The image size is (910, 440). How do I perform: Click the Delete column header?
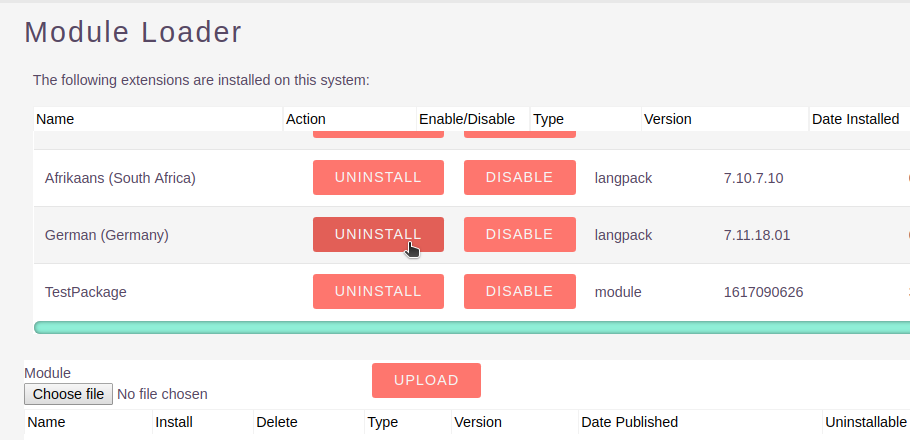point(277,422)
